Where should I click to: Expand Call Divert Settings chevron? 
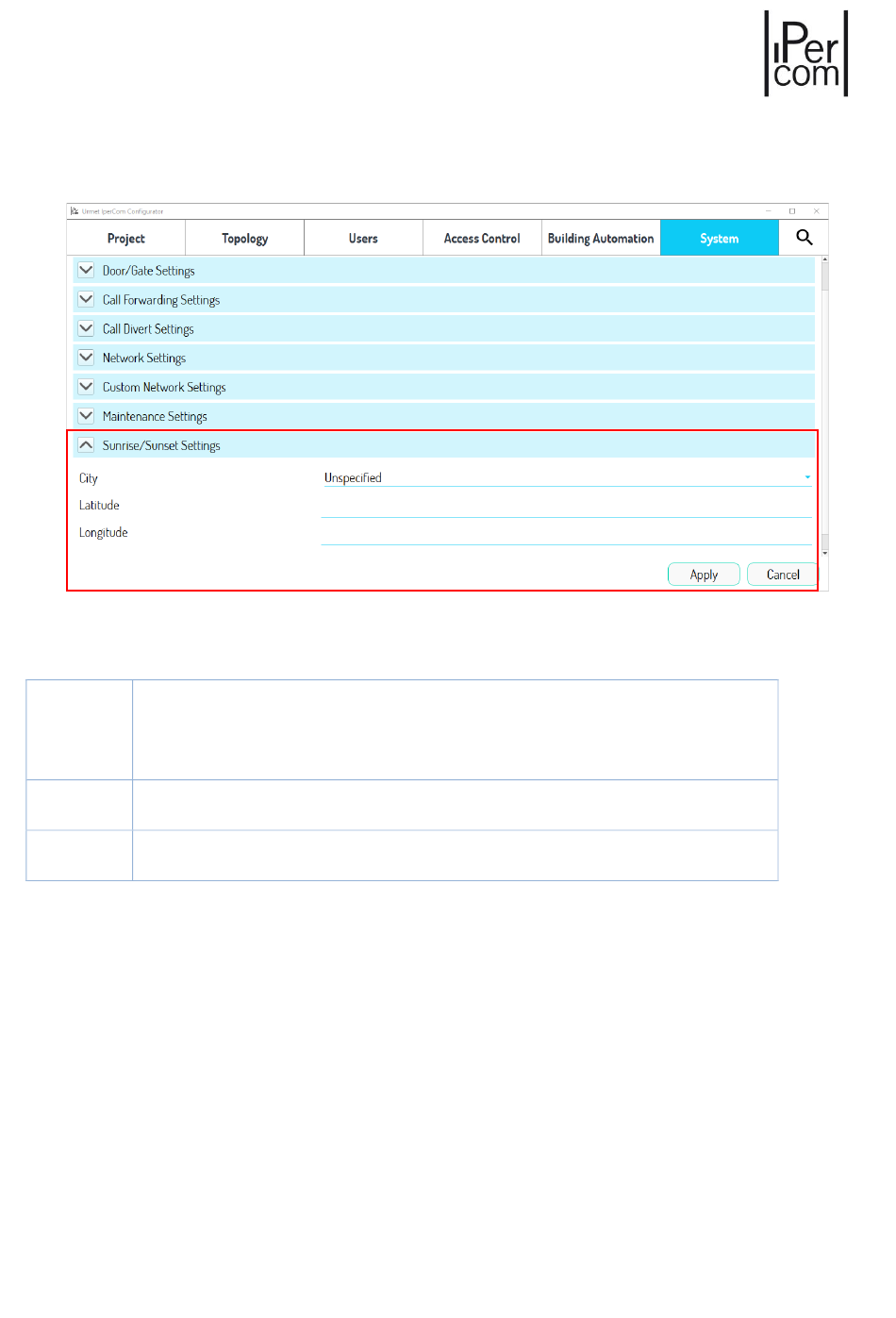[x=86, y=328]
